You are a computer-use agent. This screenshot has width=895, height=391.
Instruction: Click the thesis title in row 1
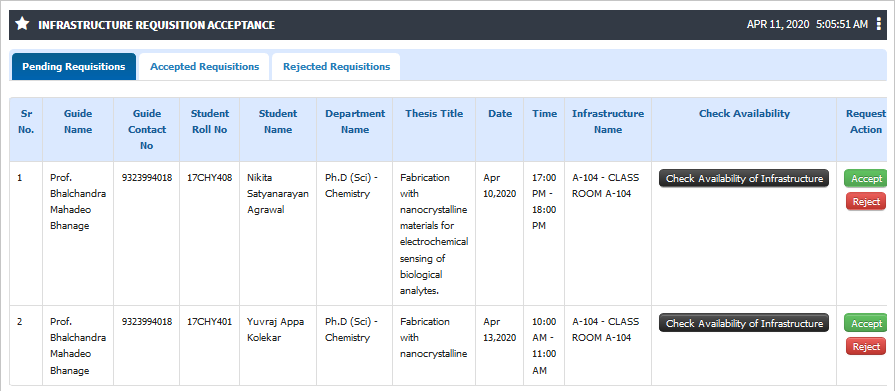[434, 234]
